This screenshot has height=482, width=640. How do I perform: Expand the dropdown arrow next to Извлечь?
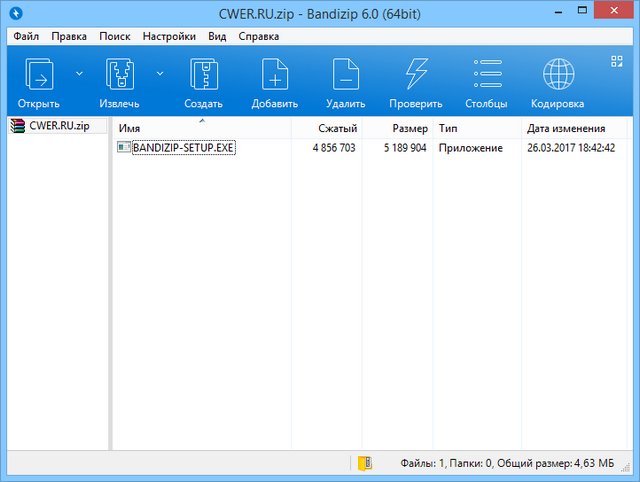(160, 73)
